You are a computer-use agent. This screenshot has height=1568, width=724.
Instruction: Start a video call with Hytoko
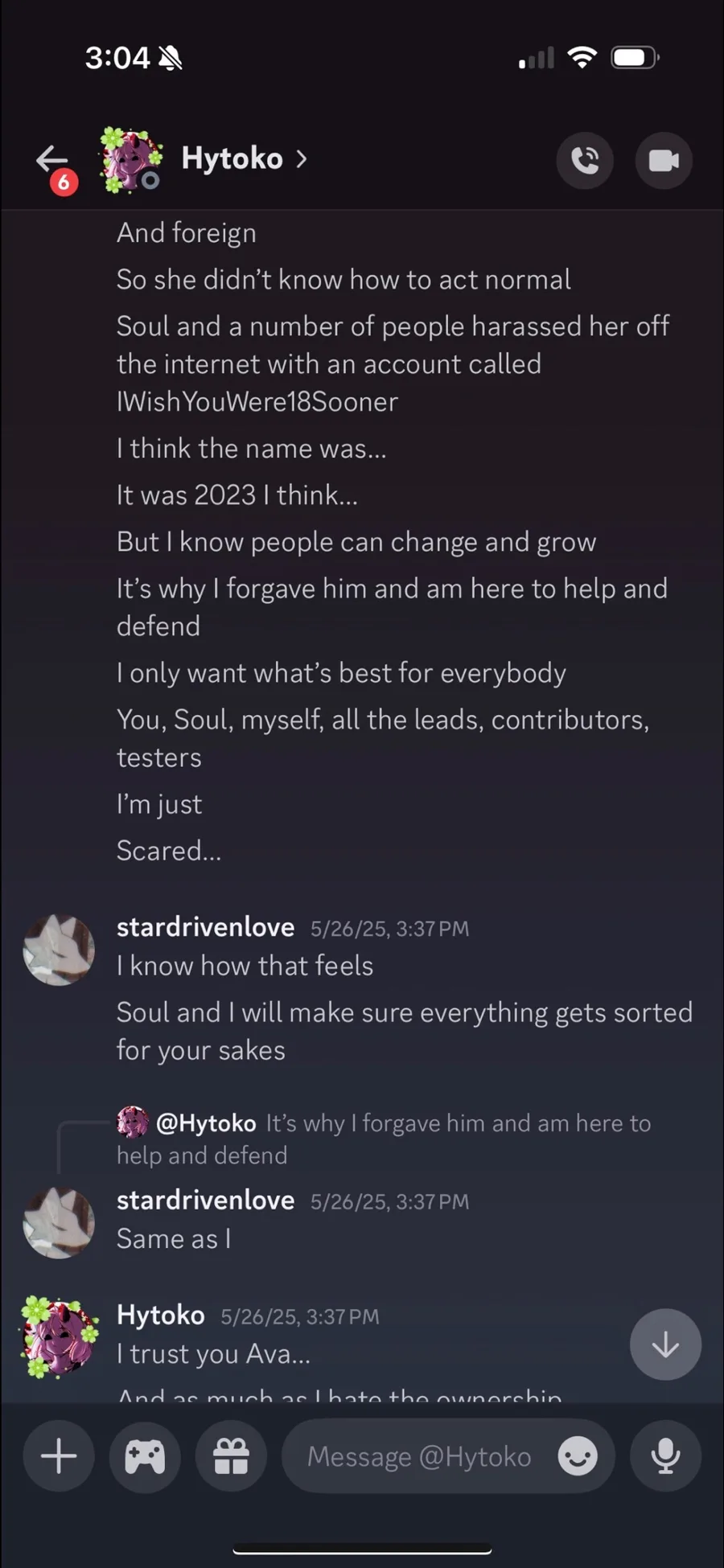[x=664, y=161]
